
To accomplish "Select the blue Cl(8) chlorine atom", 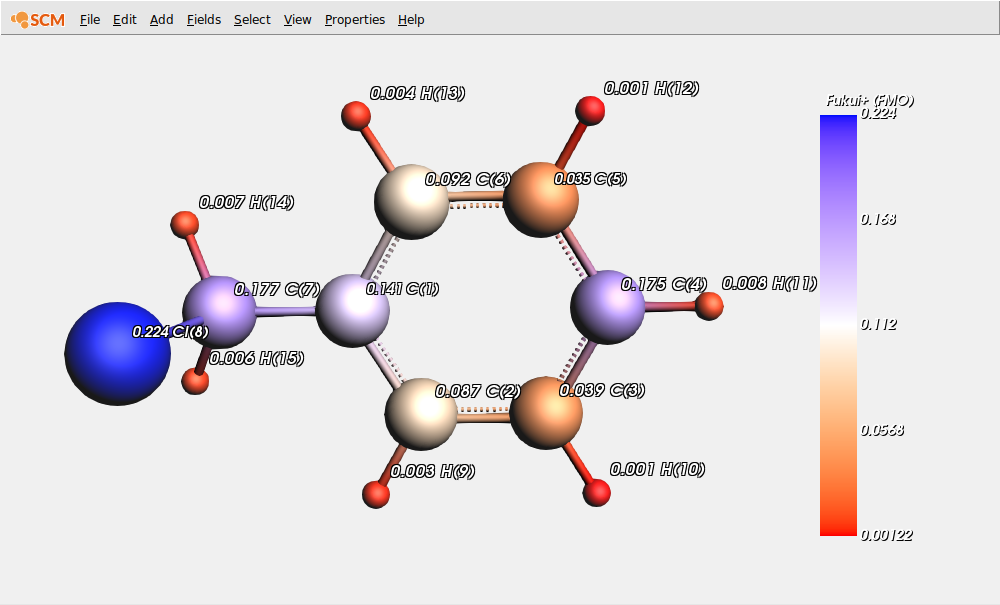I will pos(120,350).
